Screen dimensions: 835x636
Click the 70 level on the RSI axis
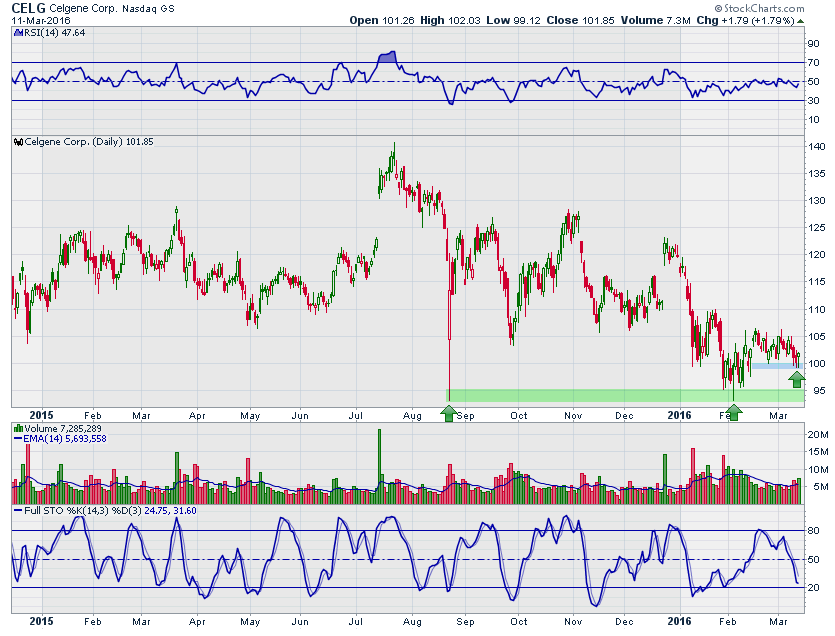click(813, 63)
